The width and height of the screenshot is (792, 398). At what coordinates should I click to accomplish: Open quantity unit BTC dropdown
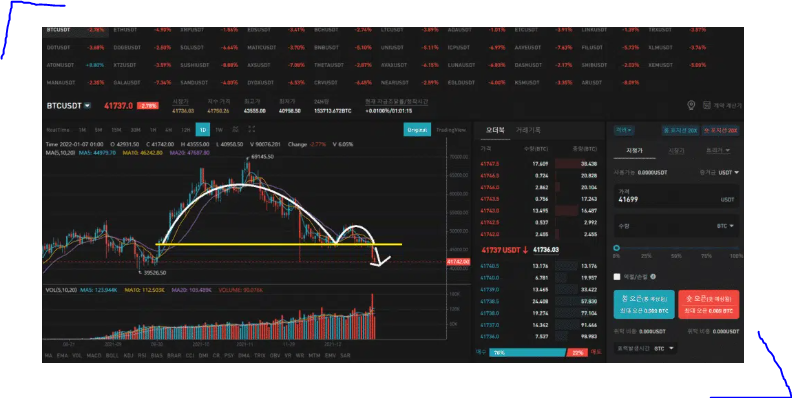[x=725, y=226]
